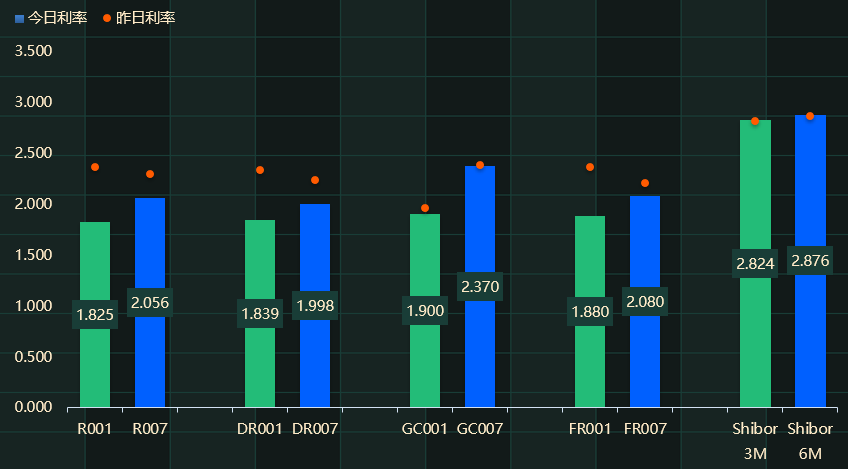Click the 2.500 y-axis tick label
Viewport: 848px width, 469px height.
click(34, 153)
